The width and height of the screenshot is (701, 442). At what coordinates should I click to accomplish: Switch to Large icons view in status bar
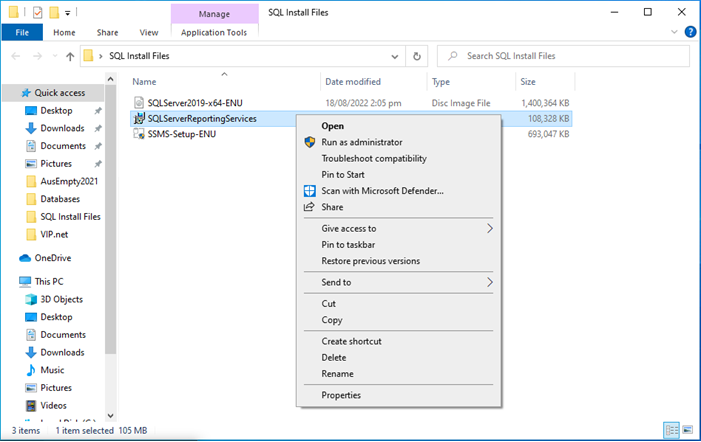tap(688, 430)
